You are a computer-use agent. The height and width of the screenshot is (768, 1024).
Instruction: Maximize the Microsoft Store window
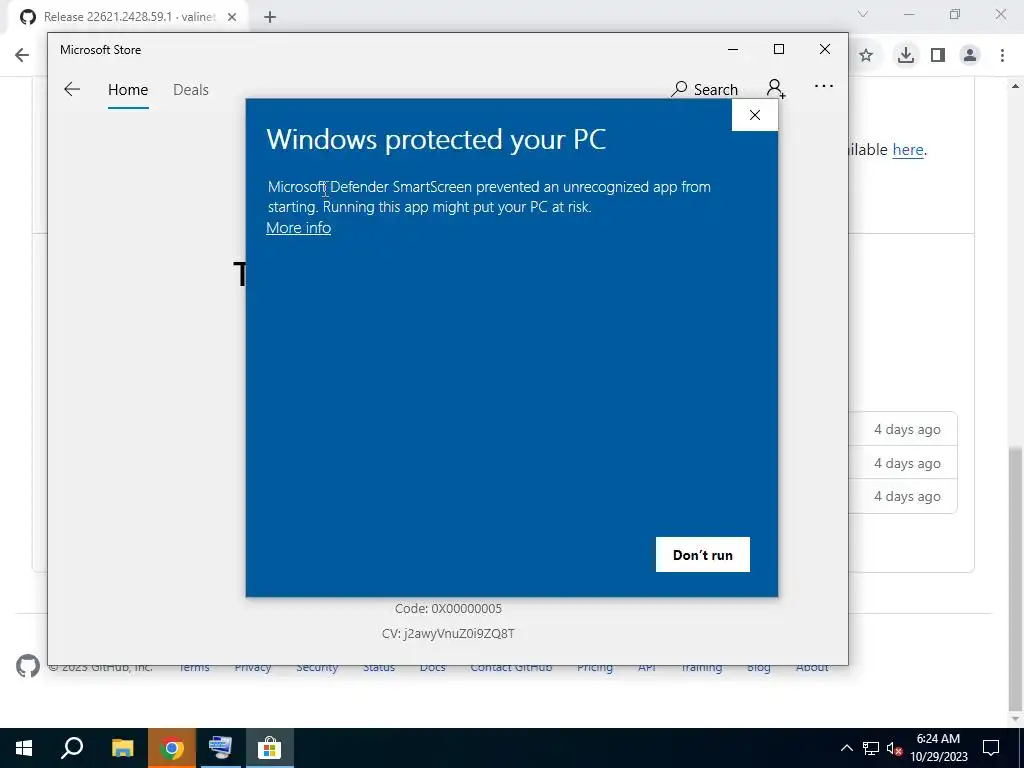coord(778,50)
